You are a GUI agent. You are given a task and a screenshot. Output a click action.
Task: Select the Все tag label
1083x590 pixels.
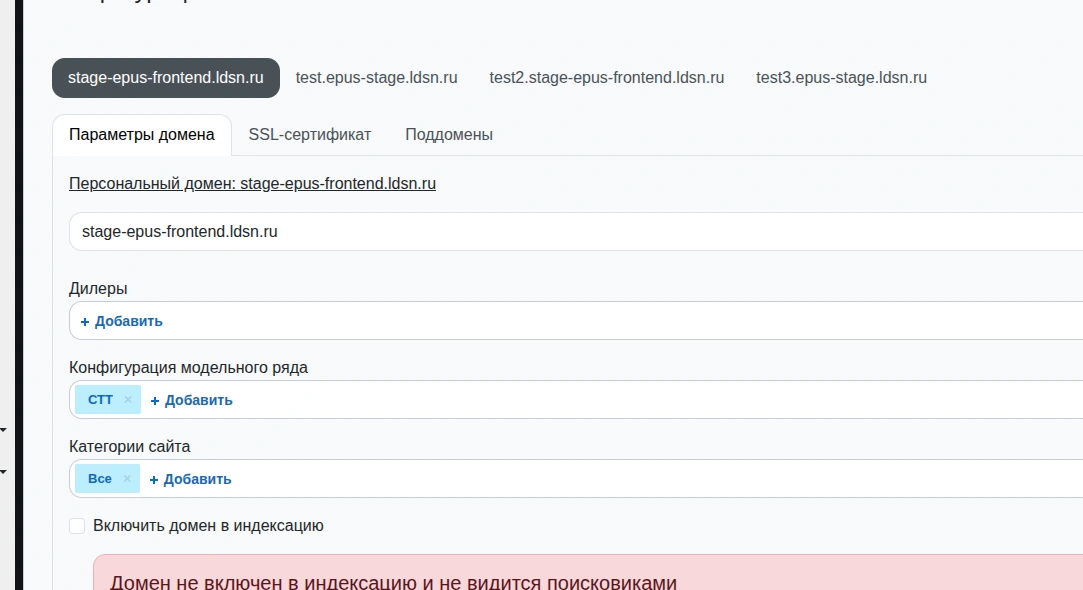click(x=100, y=479)
